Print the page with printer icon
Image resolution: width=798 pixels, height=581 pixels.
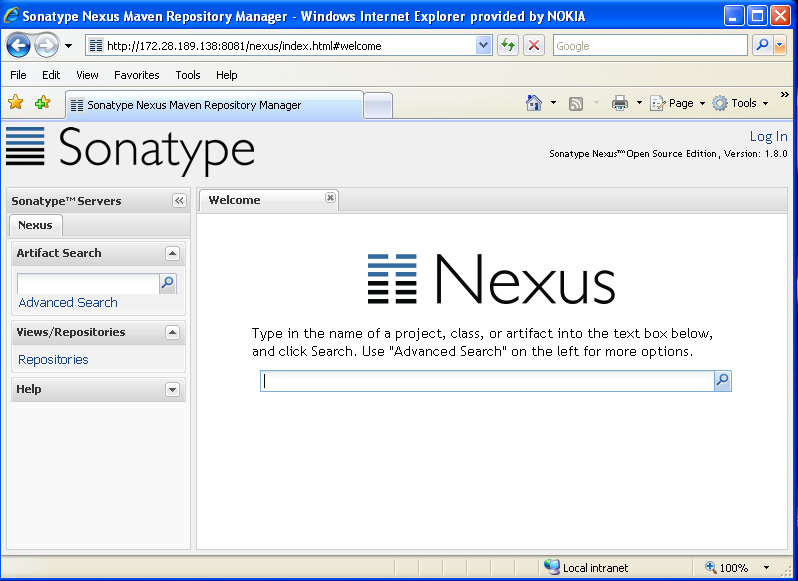(x=619, y=103)
